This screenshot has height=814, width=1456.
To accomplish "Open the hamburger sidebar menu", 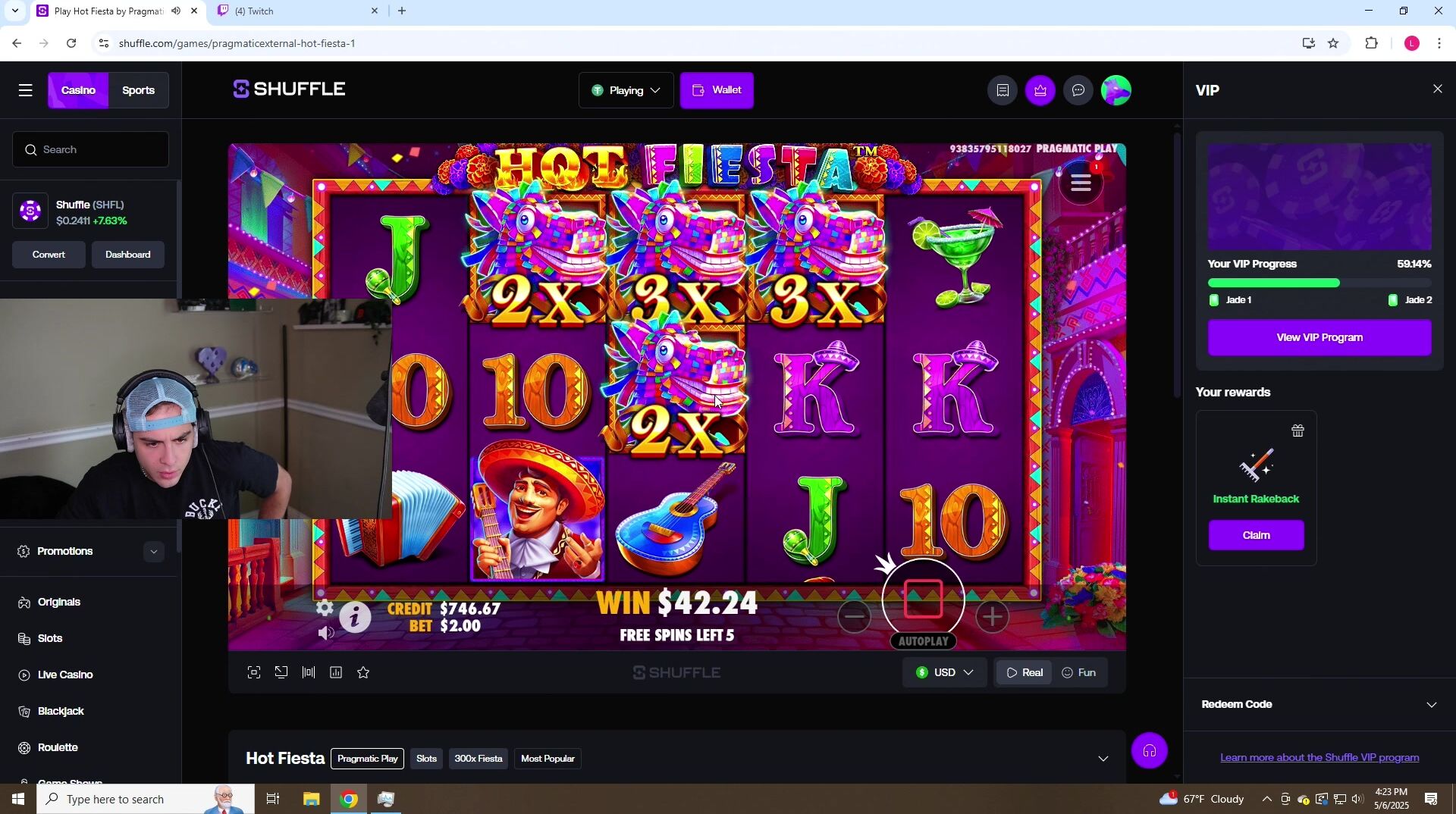I will (x=26, y=90).
